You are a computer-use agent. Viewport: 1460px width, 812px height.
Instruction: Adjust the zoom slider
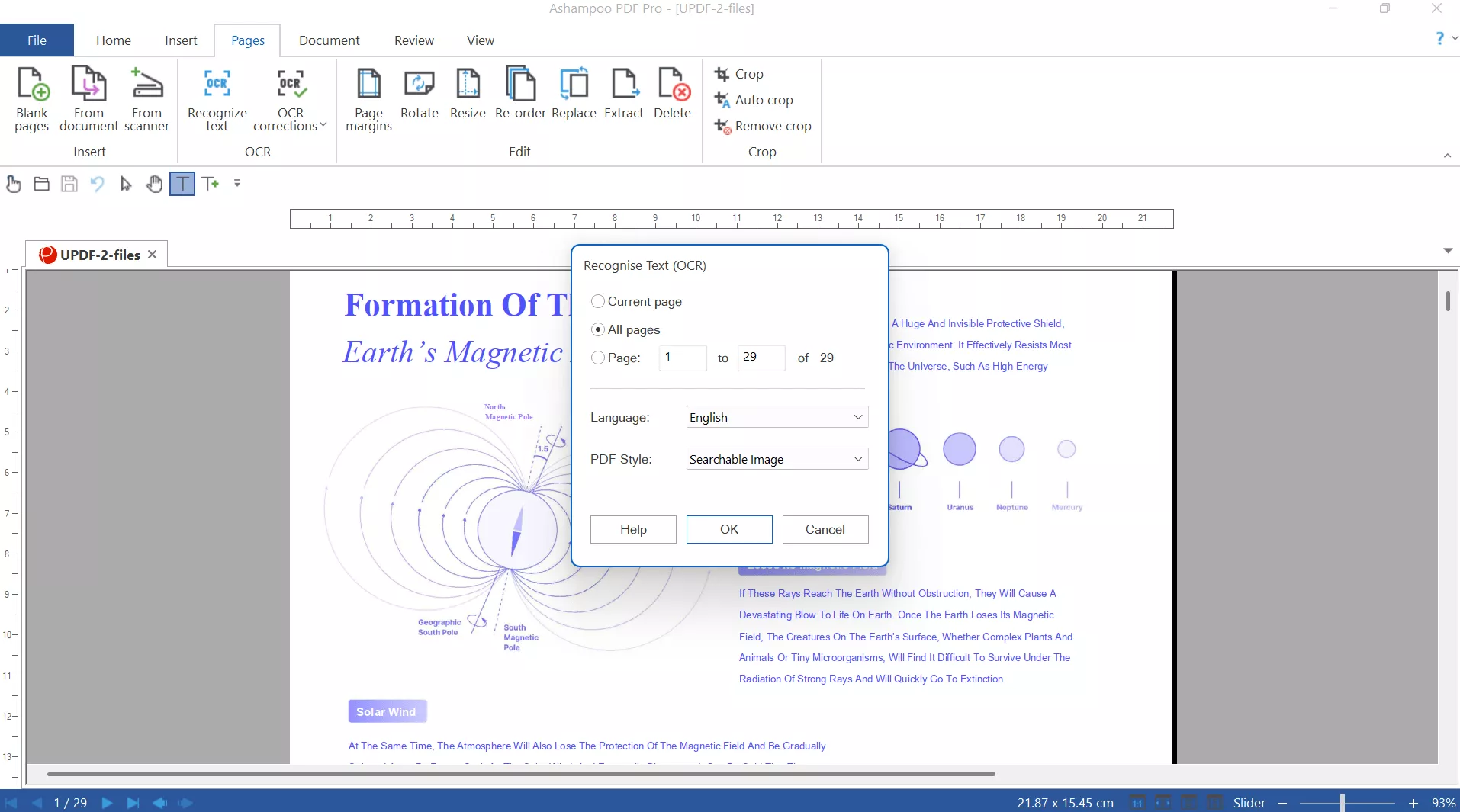coord(1344,802)
